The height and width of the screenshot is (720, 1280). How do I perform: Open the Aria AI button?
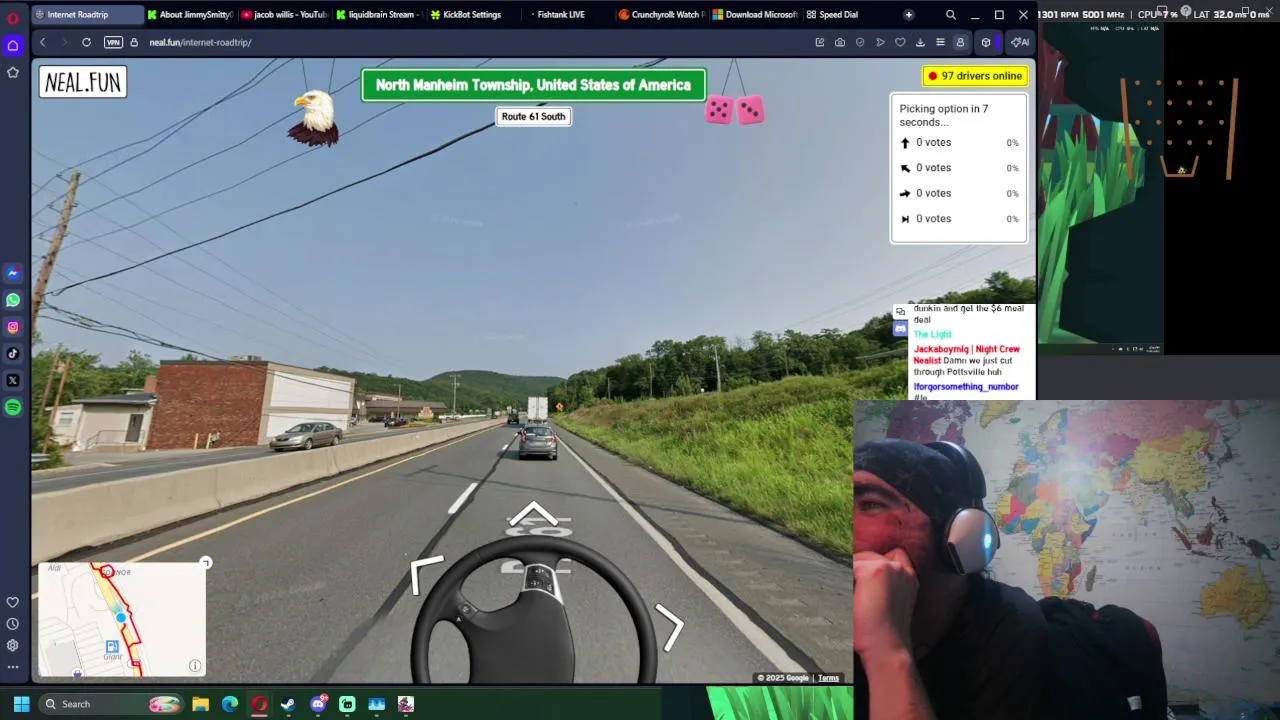[1019, 42]
